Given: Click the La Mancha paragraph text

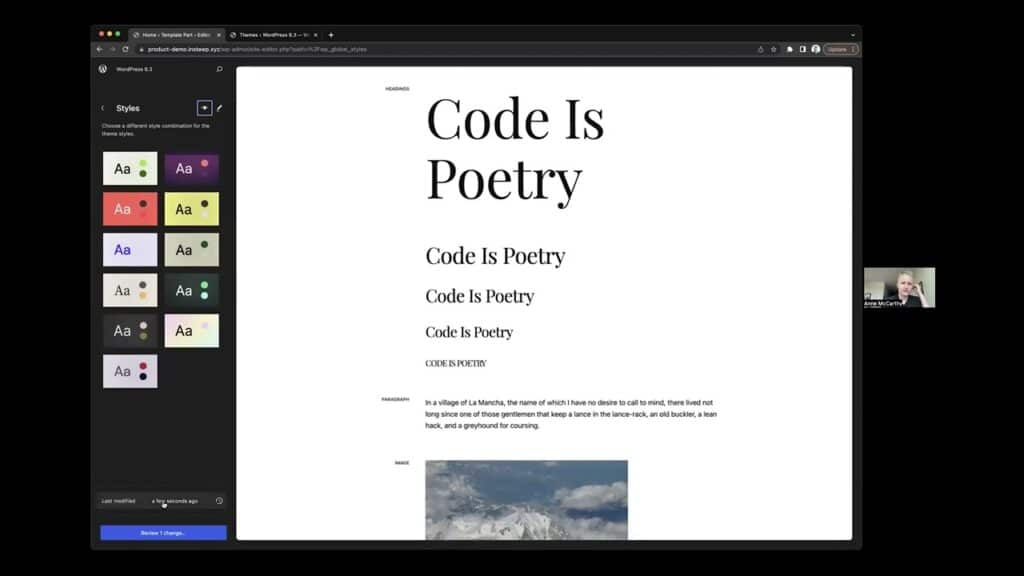Looking at the screenshot, I should pos(571,414).
